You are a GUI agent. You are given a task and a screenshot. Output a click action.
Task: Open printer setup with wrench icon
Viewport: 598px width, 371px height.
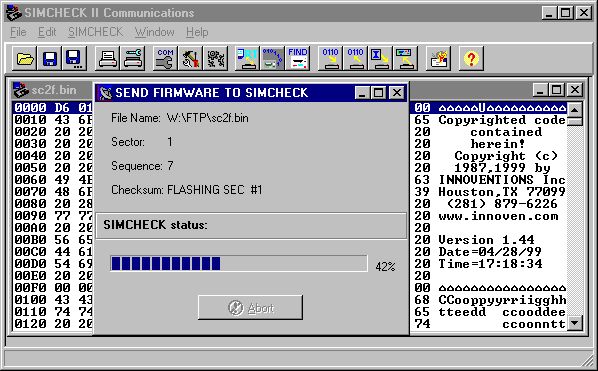tap(133, 58)
